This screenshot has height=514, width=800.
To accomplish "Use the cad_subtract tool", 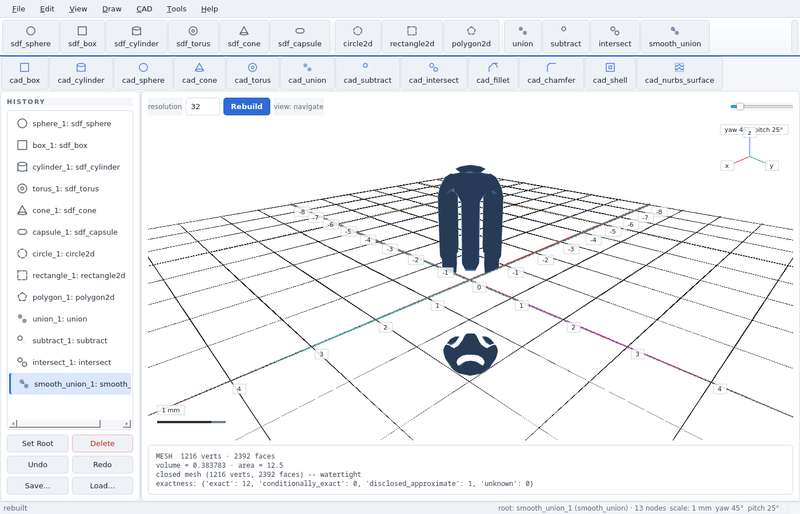I will [x=367, y=74].
